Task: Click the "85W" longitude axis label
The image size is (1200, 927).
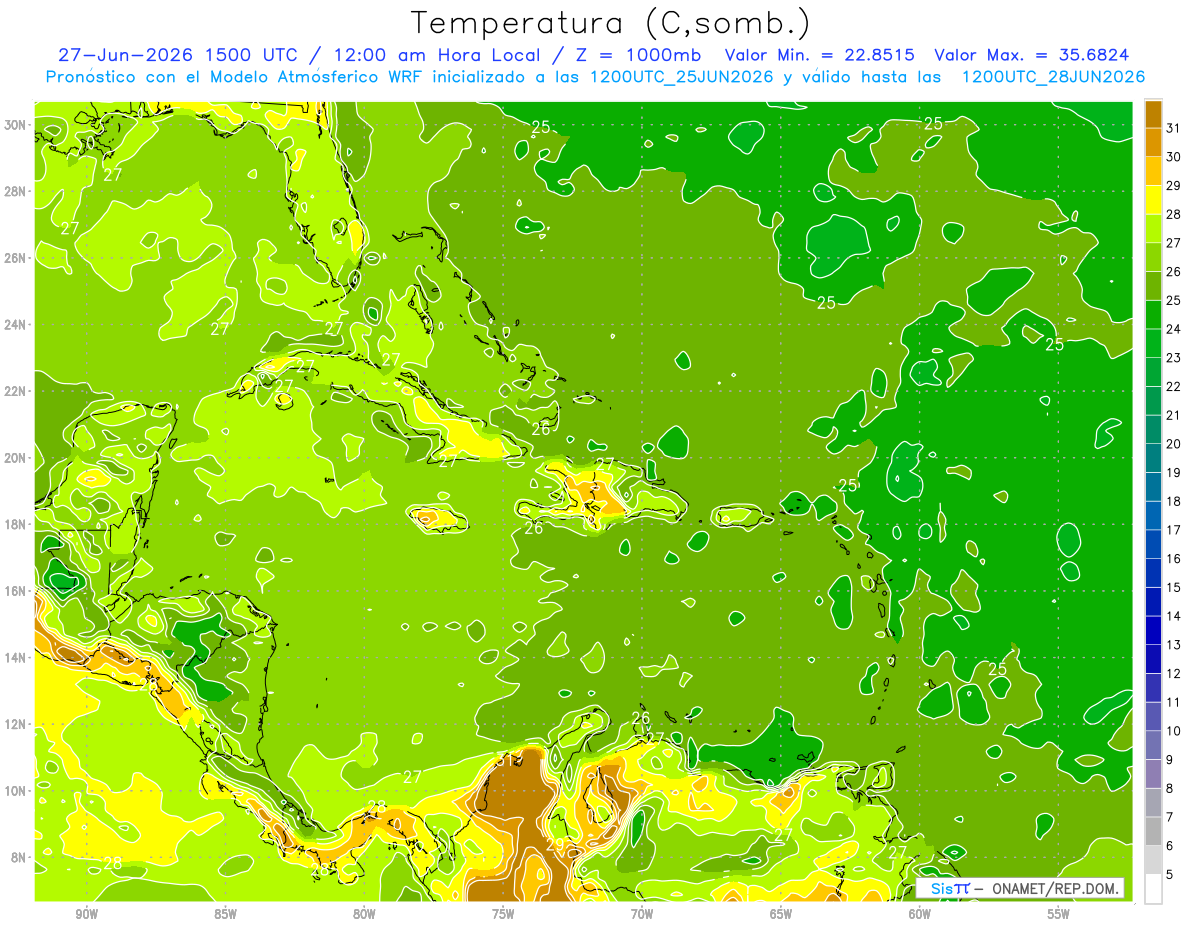Action: [226, 914]
